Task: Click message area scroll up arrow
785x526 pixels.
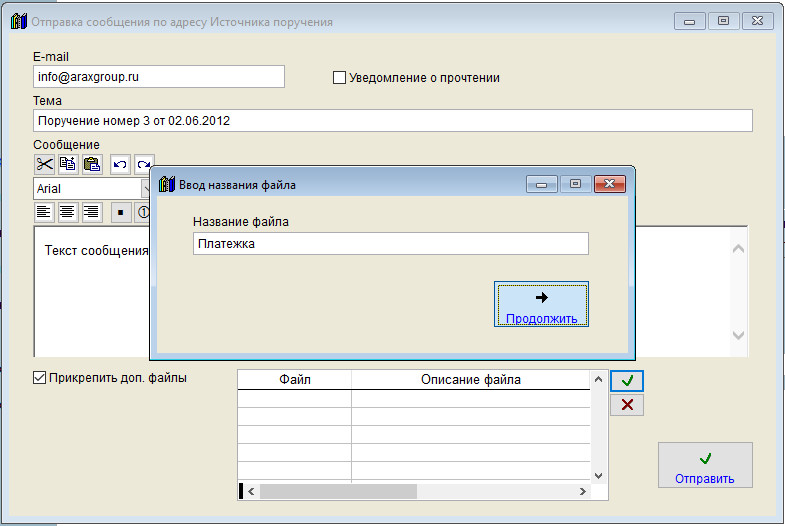Action: point(738,249)
